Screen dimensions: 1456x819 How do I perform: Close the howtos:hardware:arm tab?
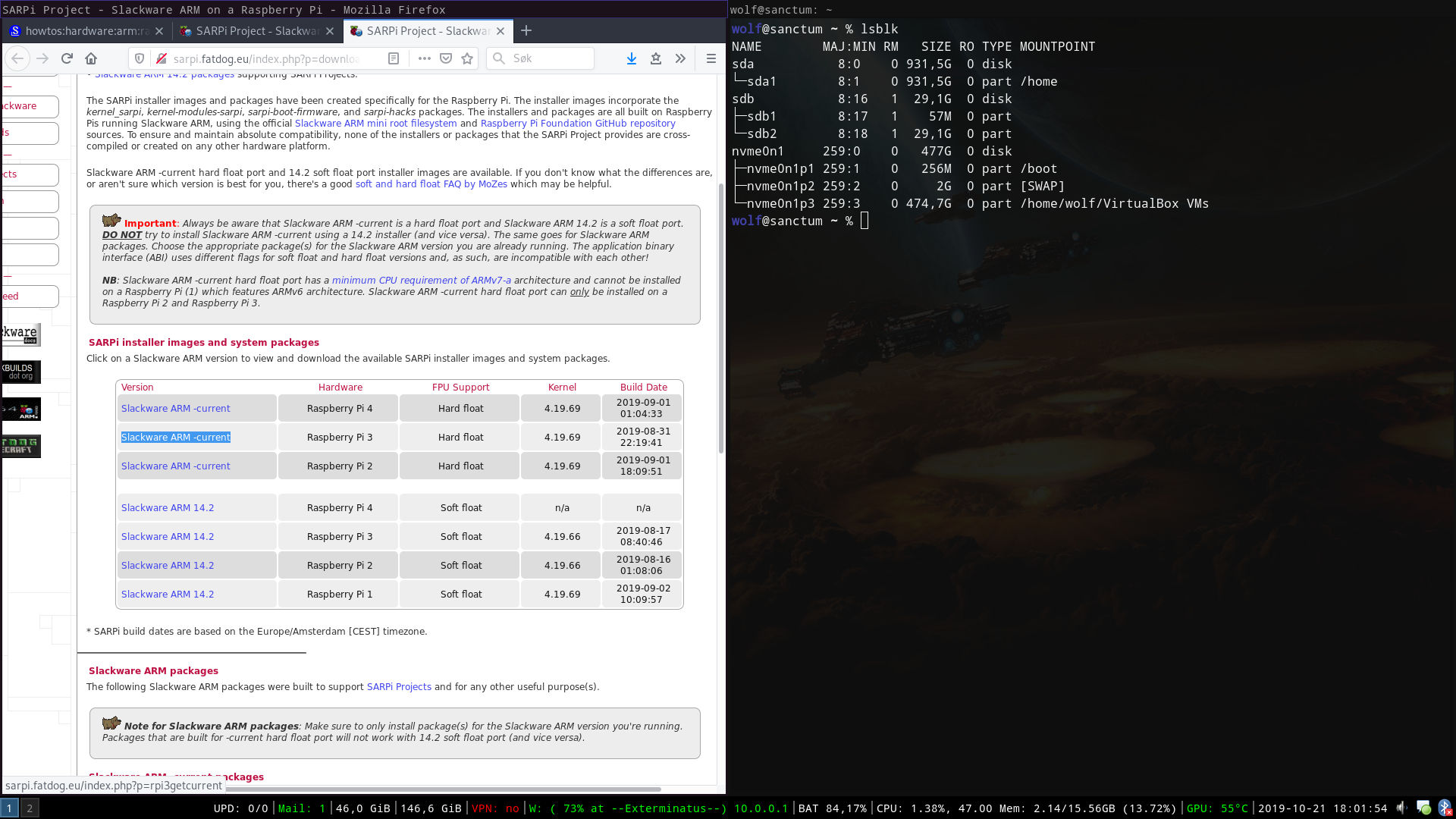click(x=158, y=31)
